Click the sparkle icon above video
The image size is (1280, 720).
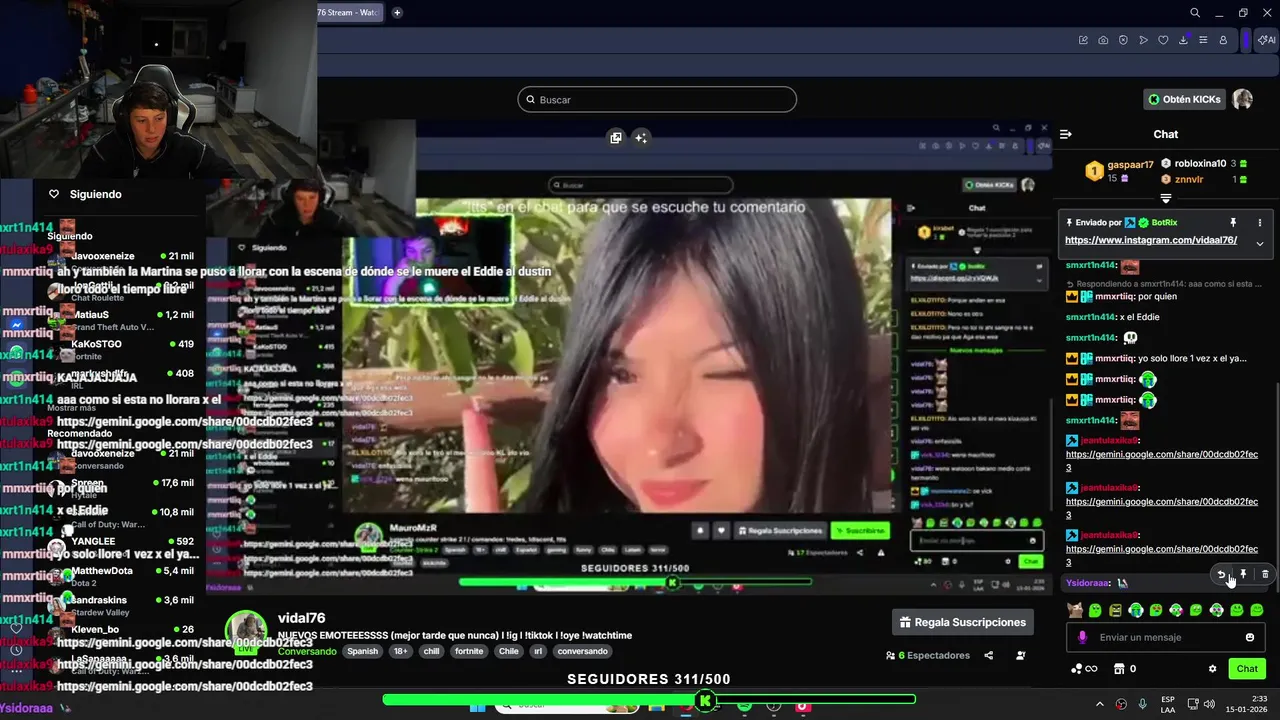point(641,138)
